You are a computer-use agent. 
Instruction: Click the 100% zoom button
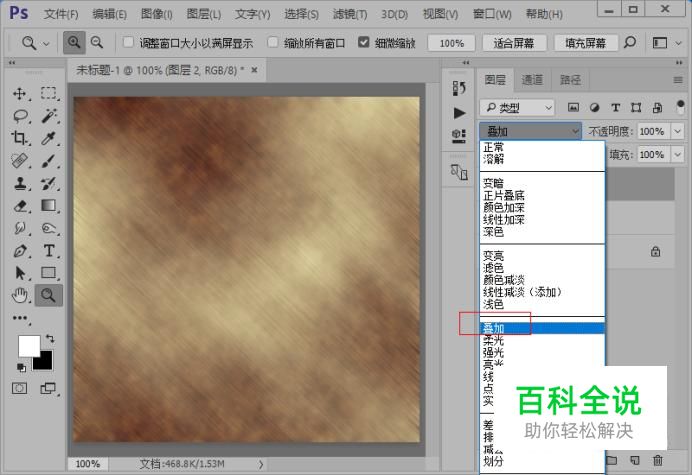click(451, 43)
